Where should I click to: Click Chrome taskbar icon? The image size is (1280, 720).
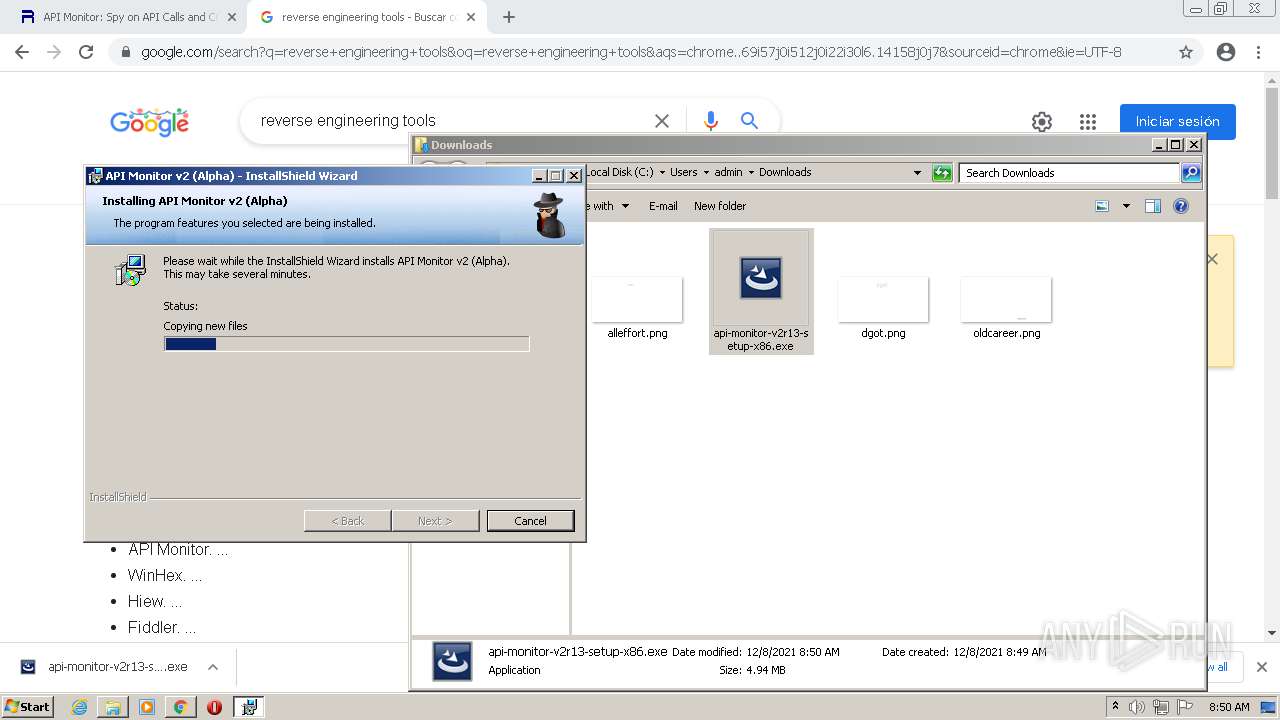[180, 707]
